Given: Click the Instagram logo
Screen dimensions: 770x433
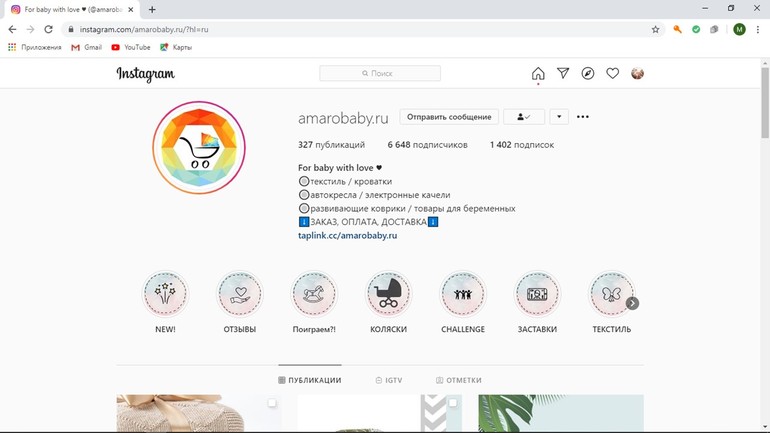Looking at the screenshot, I should click(145, 74).
